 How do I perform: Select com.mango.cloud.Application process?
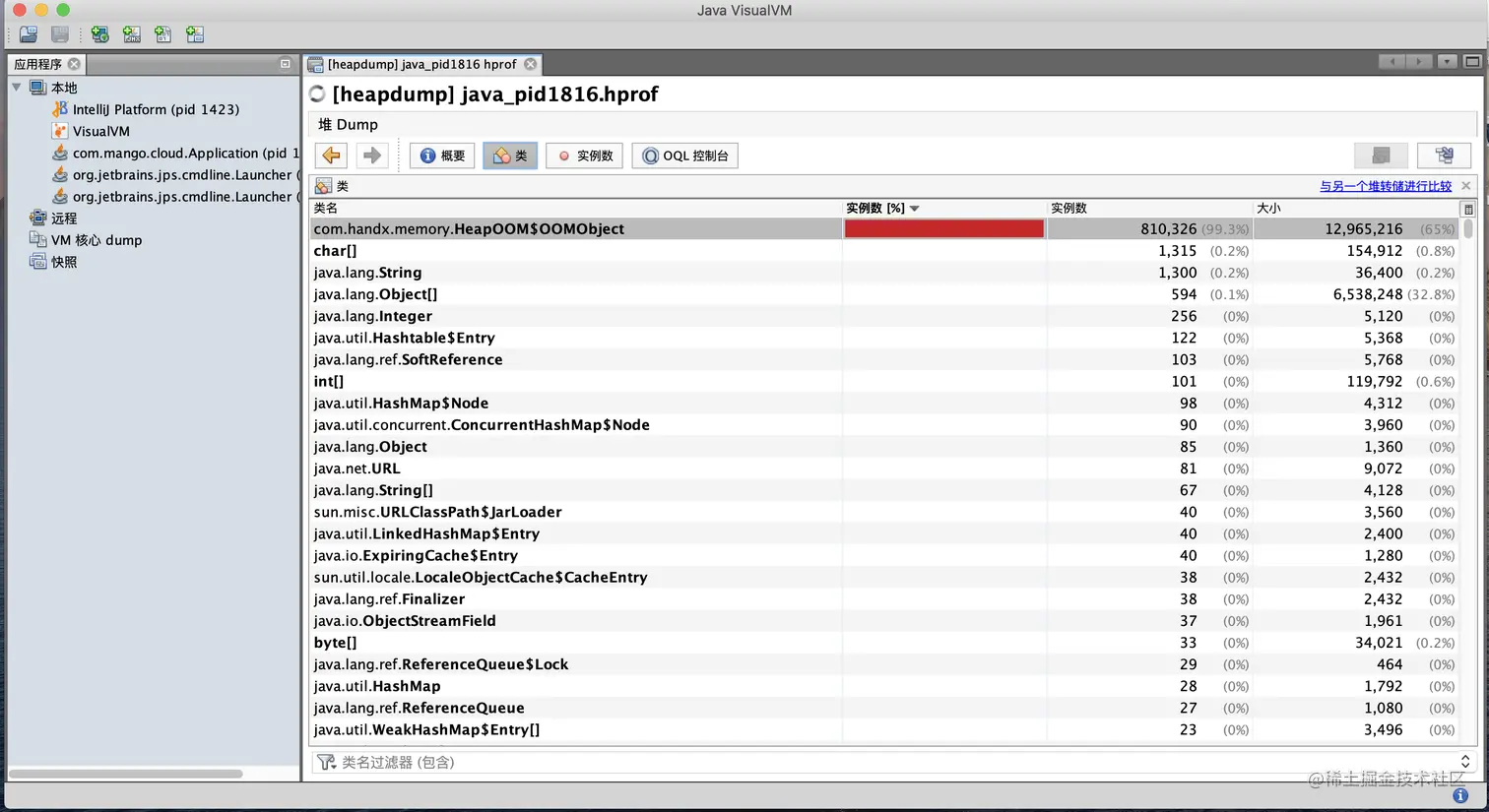(185, 153)
